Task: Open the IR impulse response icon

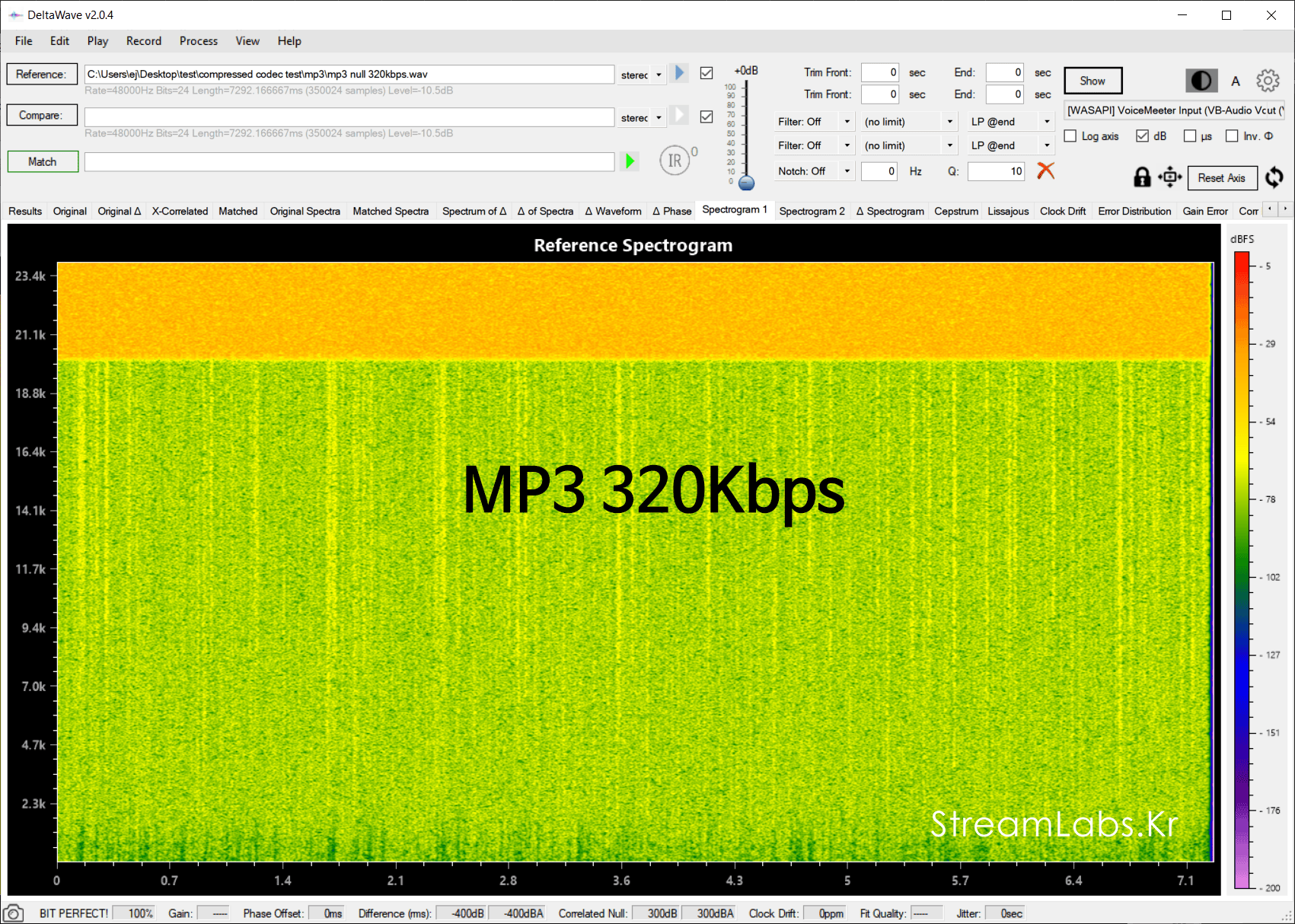Action: (675, 161)
